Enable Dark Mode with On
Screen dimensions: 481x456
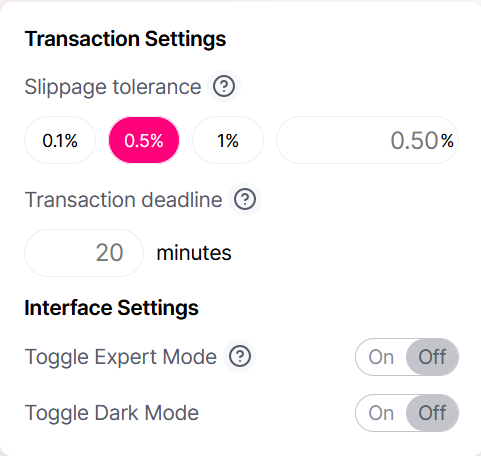pos(381,413)
